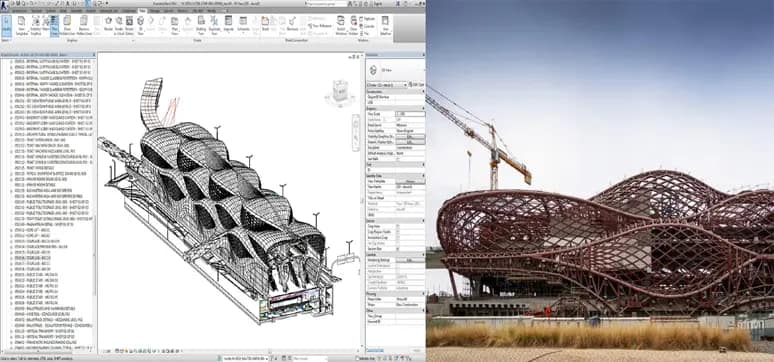Select the Modify tool in the ribbon

point(6,26)
